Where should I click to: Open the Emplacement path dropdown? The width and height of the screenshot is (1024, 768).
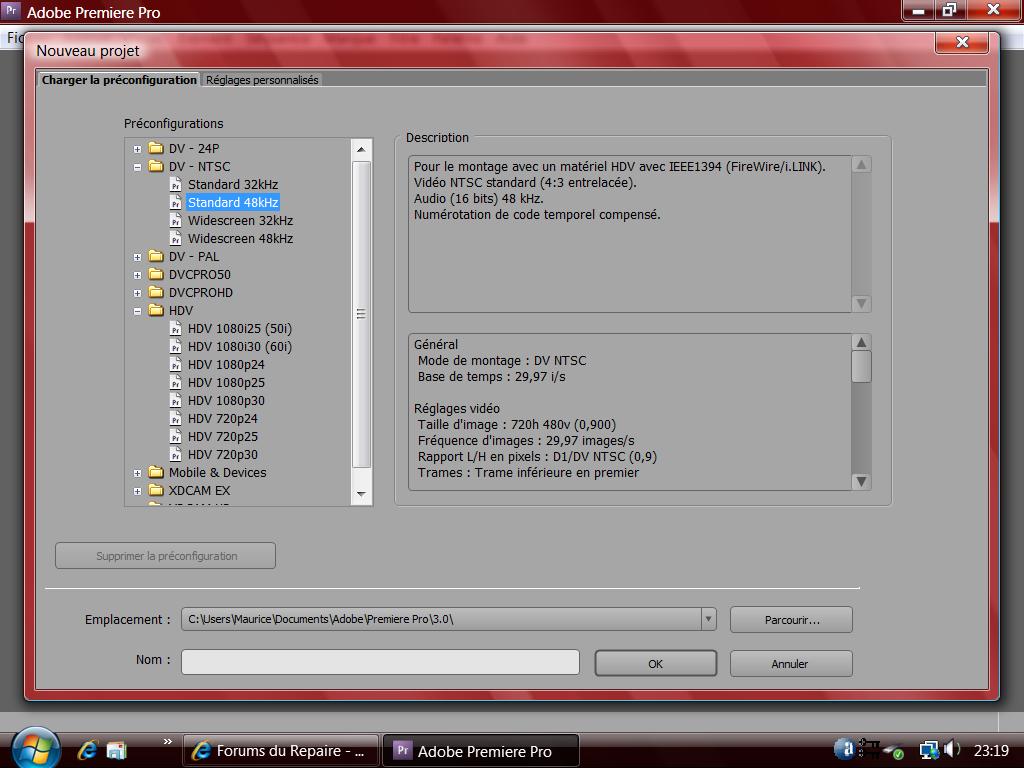point(708,619)
